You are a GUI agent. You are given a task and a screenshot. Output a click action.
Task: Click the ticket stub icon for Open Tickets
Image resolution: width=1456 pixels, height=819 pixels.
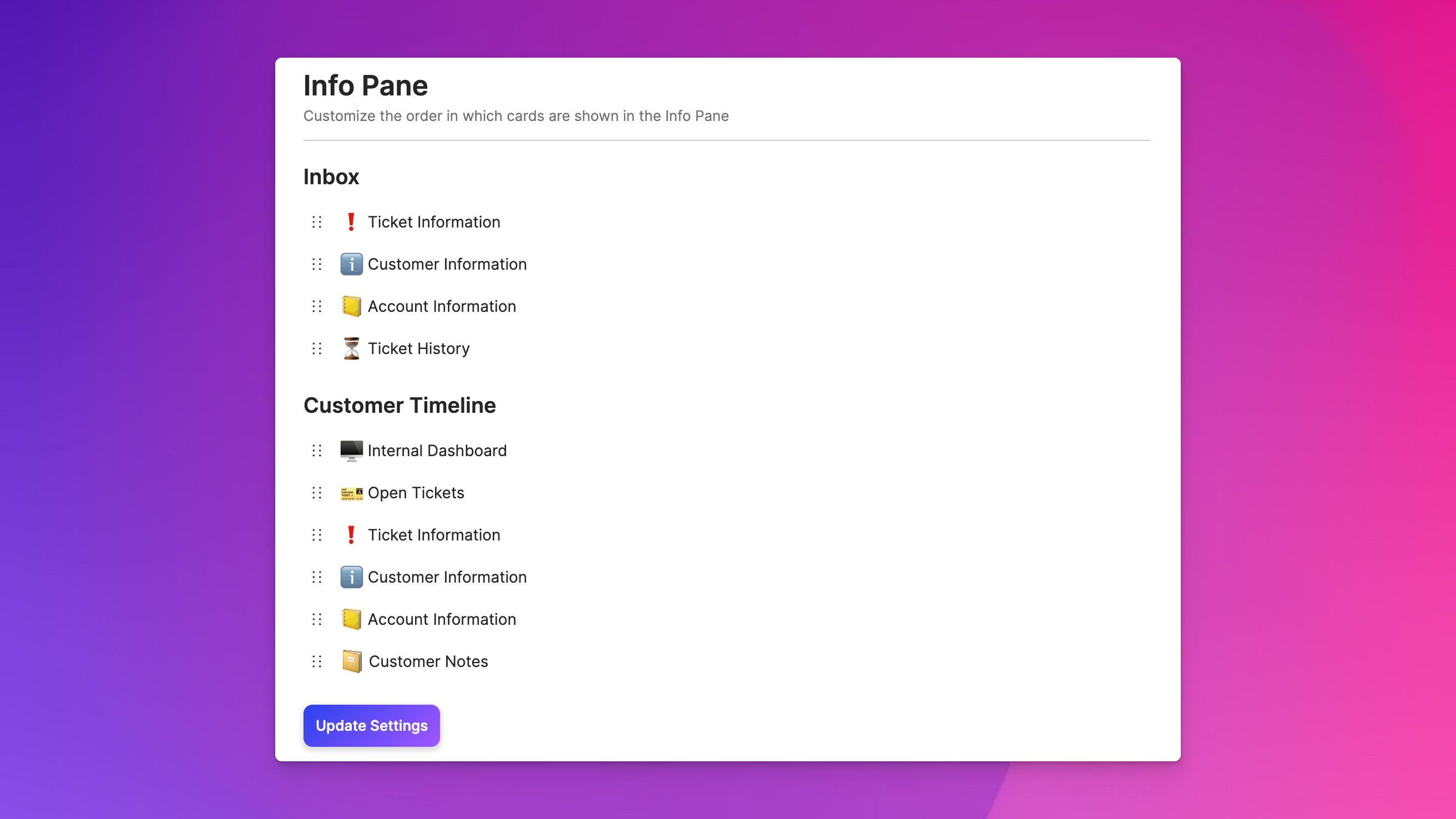pyautogui.click(x=352, y=494)
